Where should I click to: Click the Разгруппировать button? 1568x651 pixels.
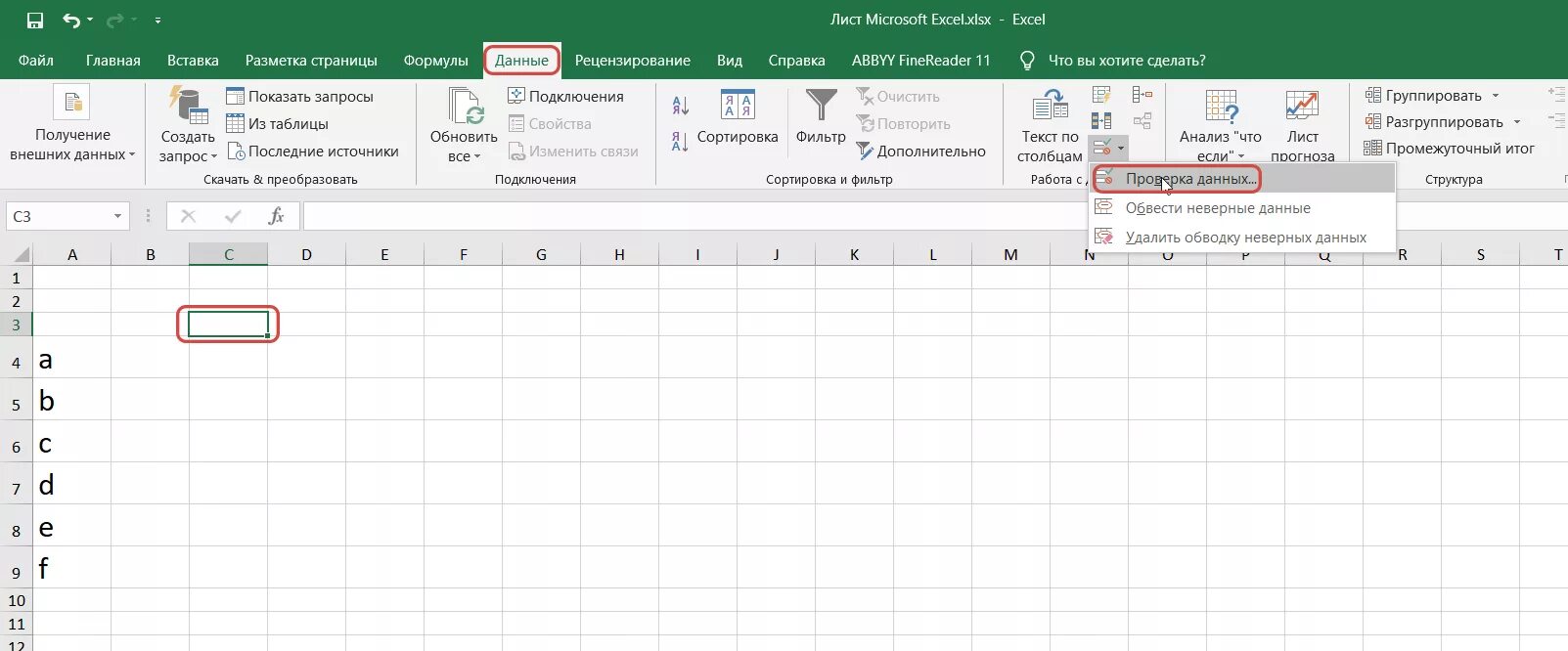pos(1434,122)
